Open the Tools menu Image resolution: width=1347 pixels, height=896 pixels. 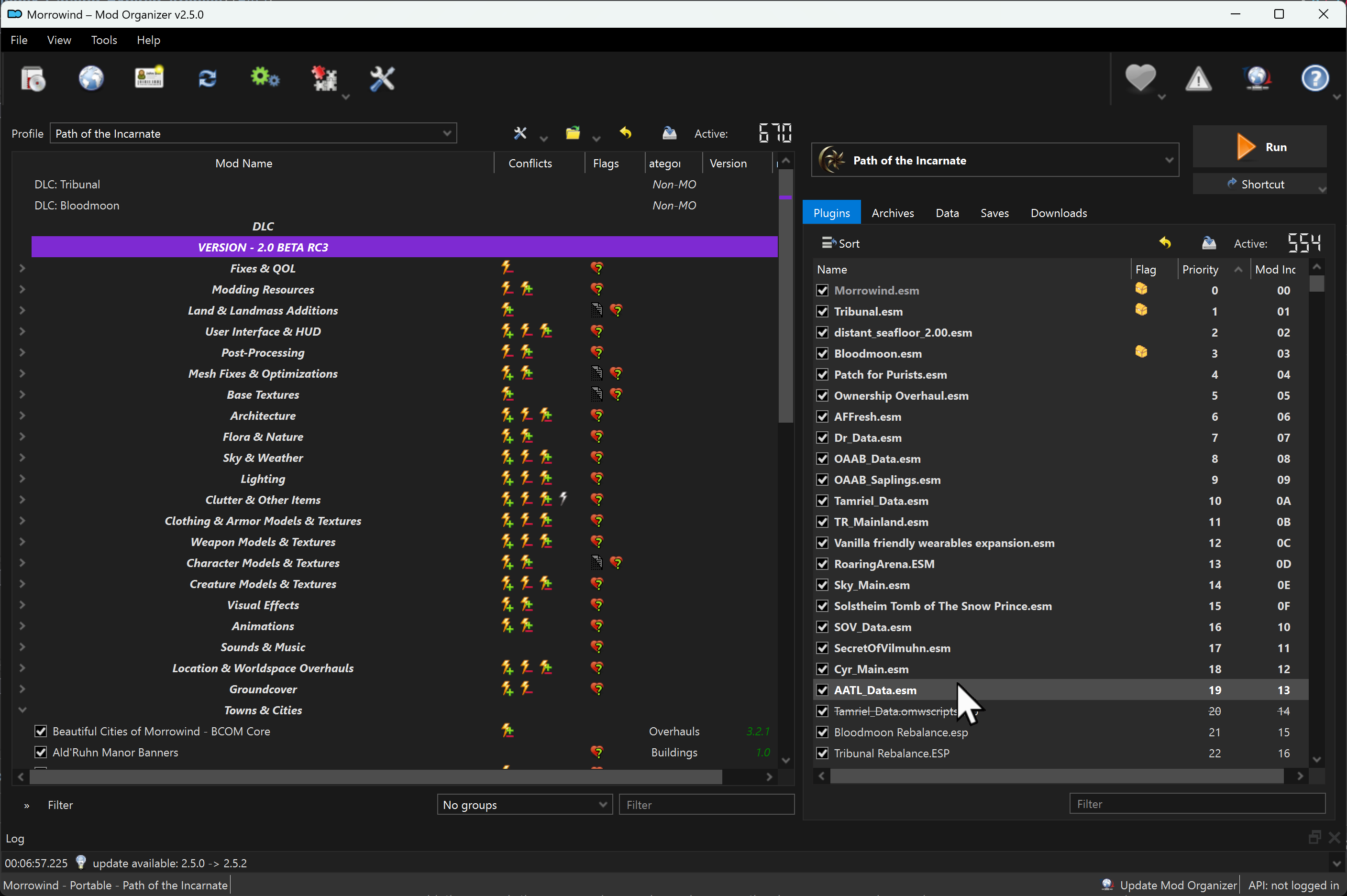point(104,40)
